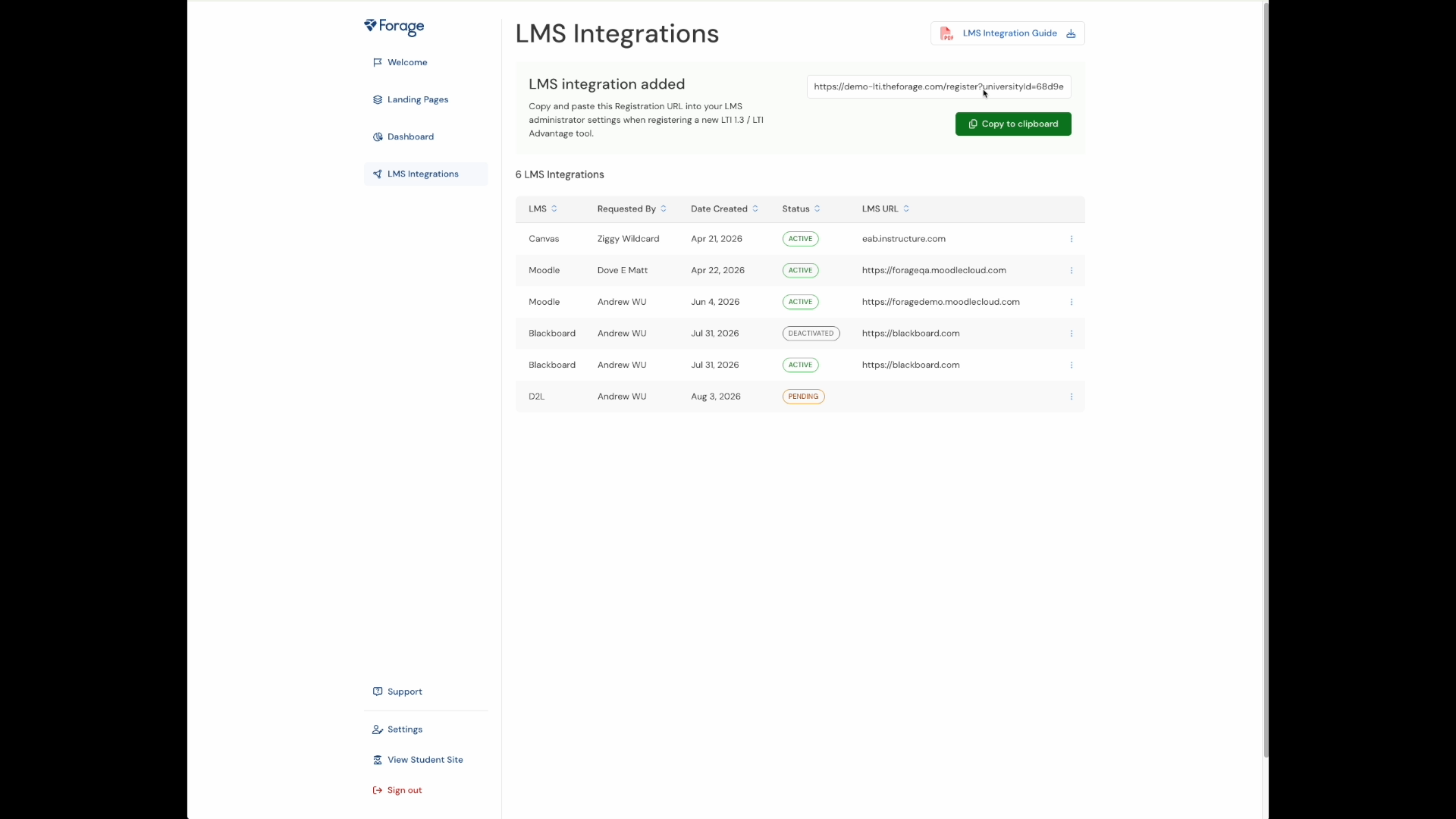Open options for foragega.moodlecloud.com row
The image size is (1456, 819).
point(1072,271)
